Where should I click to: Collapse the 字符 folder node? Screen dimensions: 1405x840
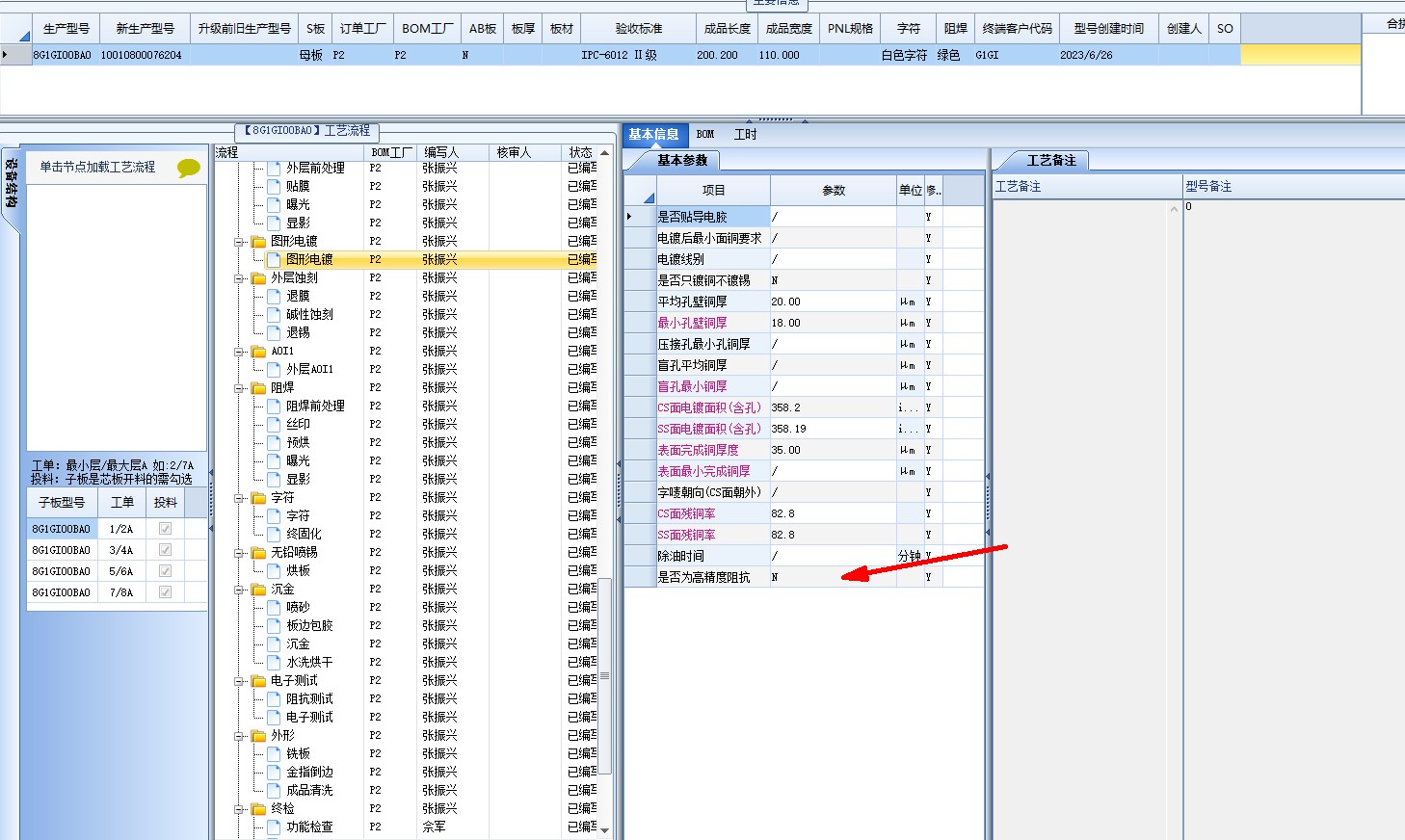tap(240, 498)
